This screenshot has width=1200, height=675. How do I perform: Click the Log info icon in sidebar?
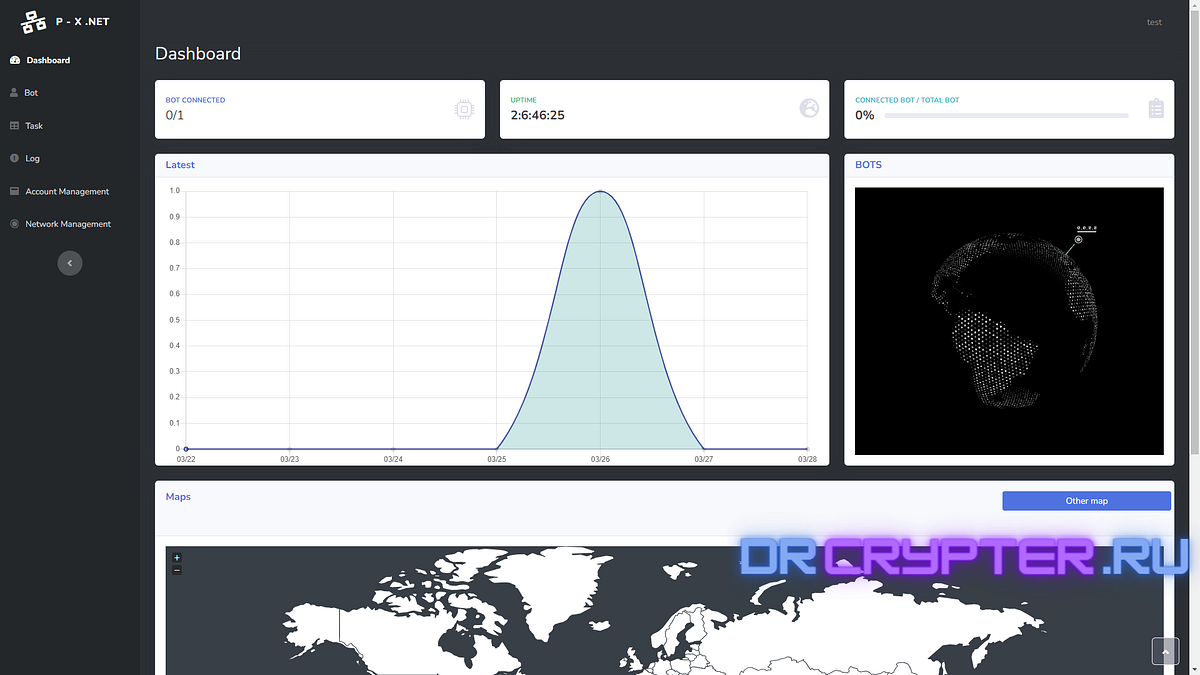coord(14,158)
